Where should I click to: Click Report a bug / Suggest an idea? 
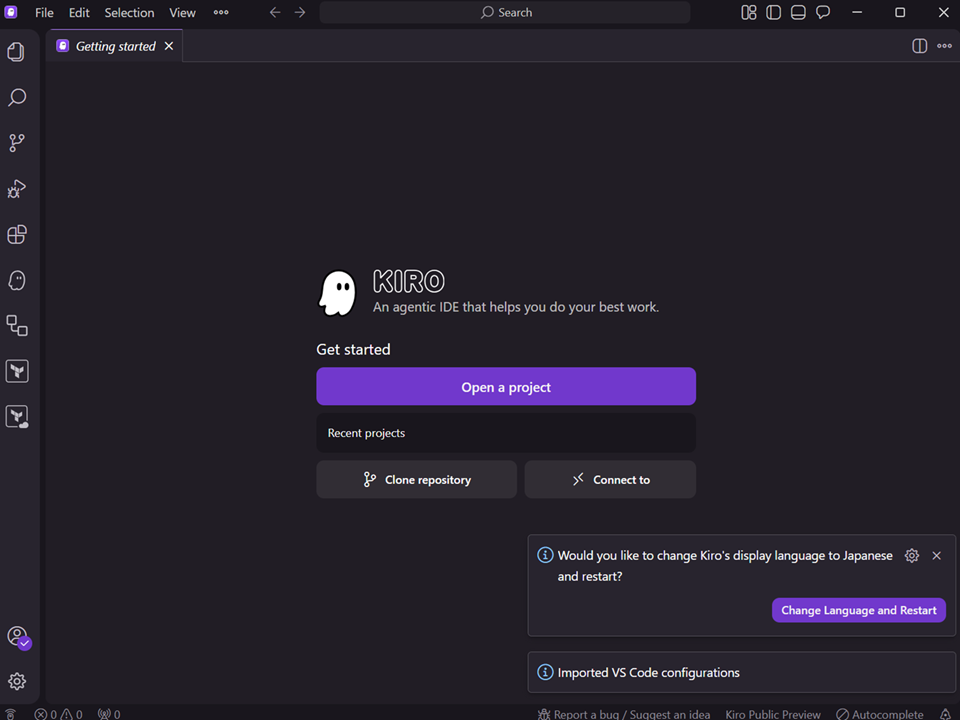coord(624,714)
